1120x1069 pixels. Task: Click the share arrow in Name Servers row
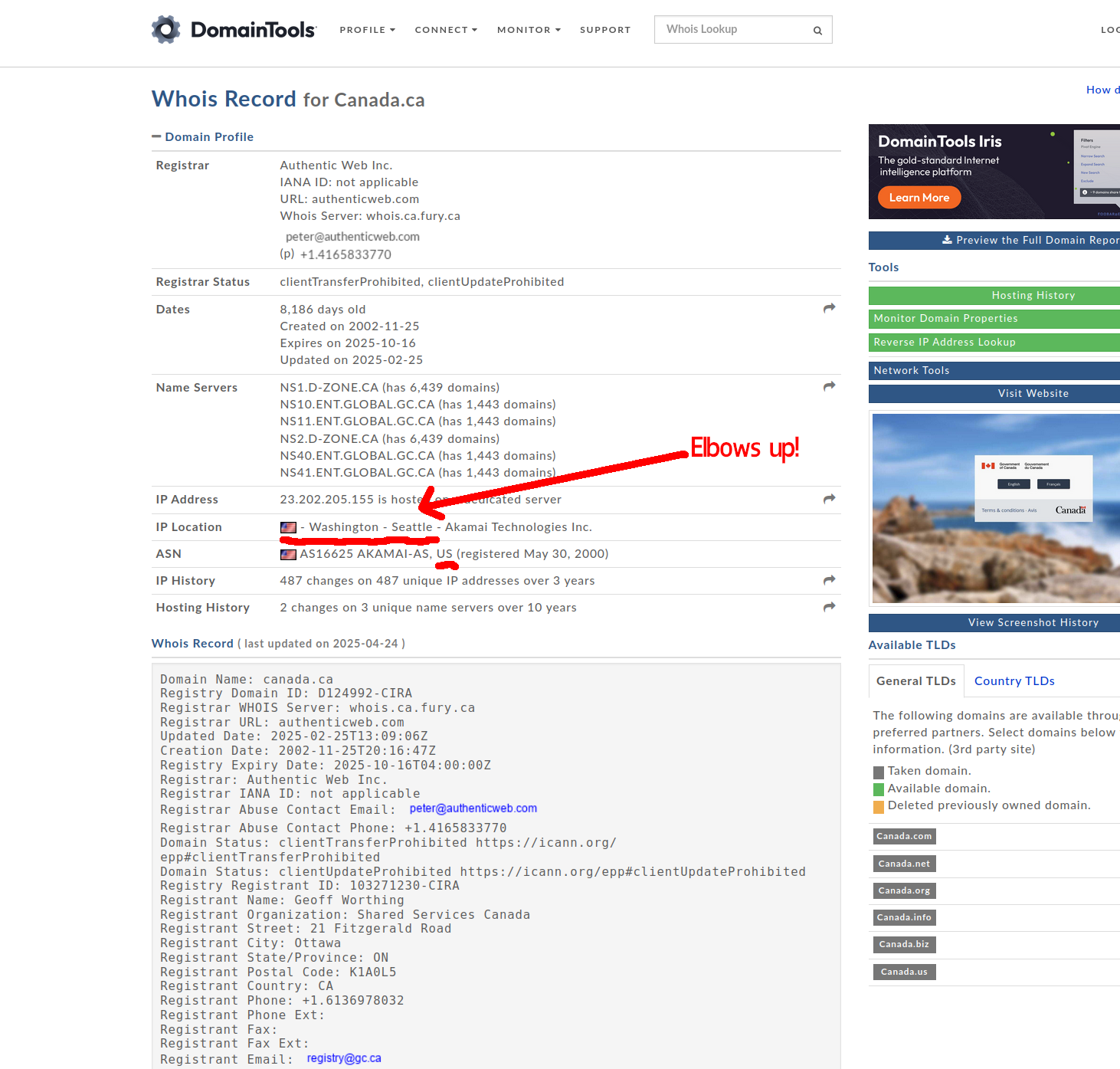[829, 386]
